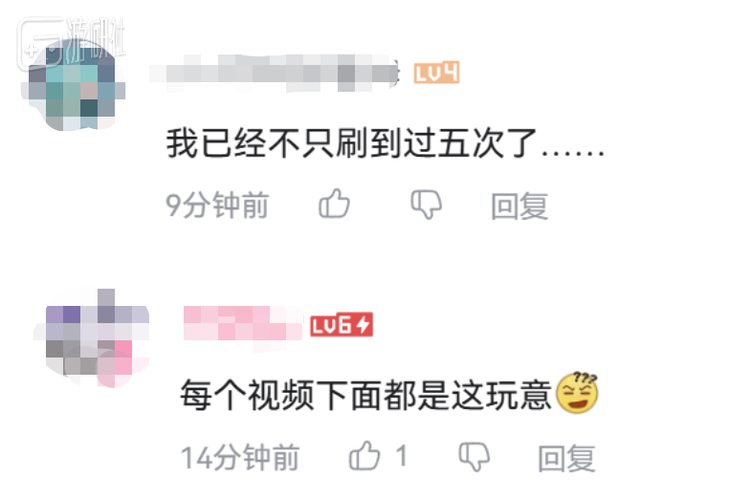Dislike the comment posted 14分钟前
750x499 pixels.
(474, 456)
